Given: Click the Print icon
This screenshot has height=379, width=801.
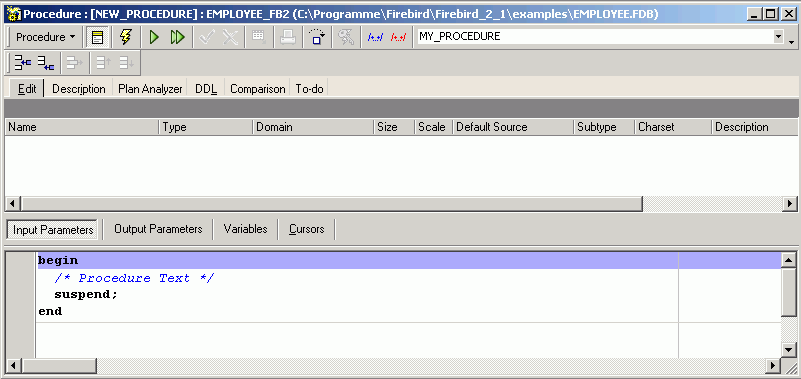Looking at the screenshot, I should [288, 37].
